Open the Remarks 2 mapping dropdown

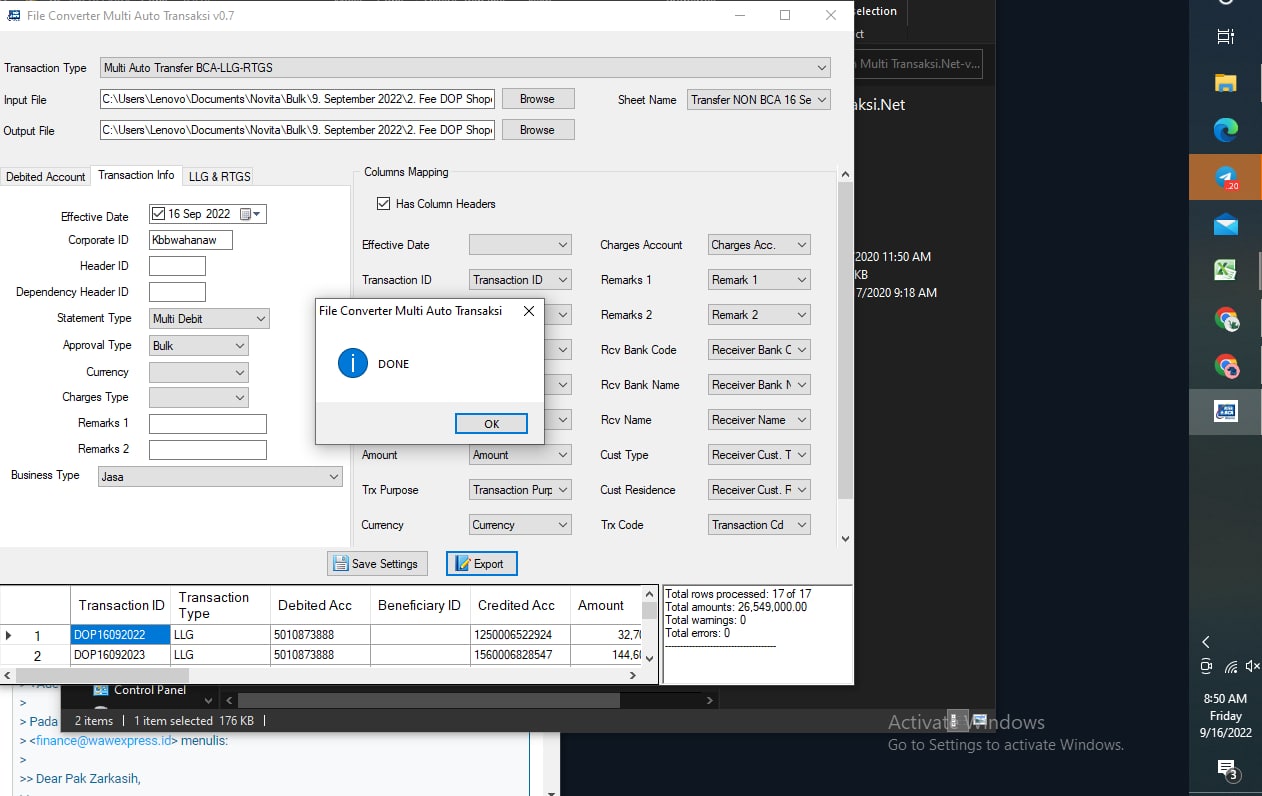coord(759,315)
